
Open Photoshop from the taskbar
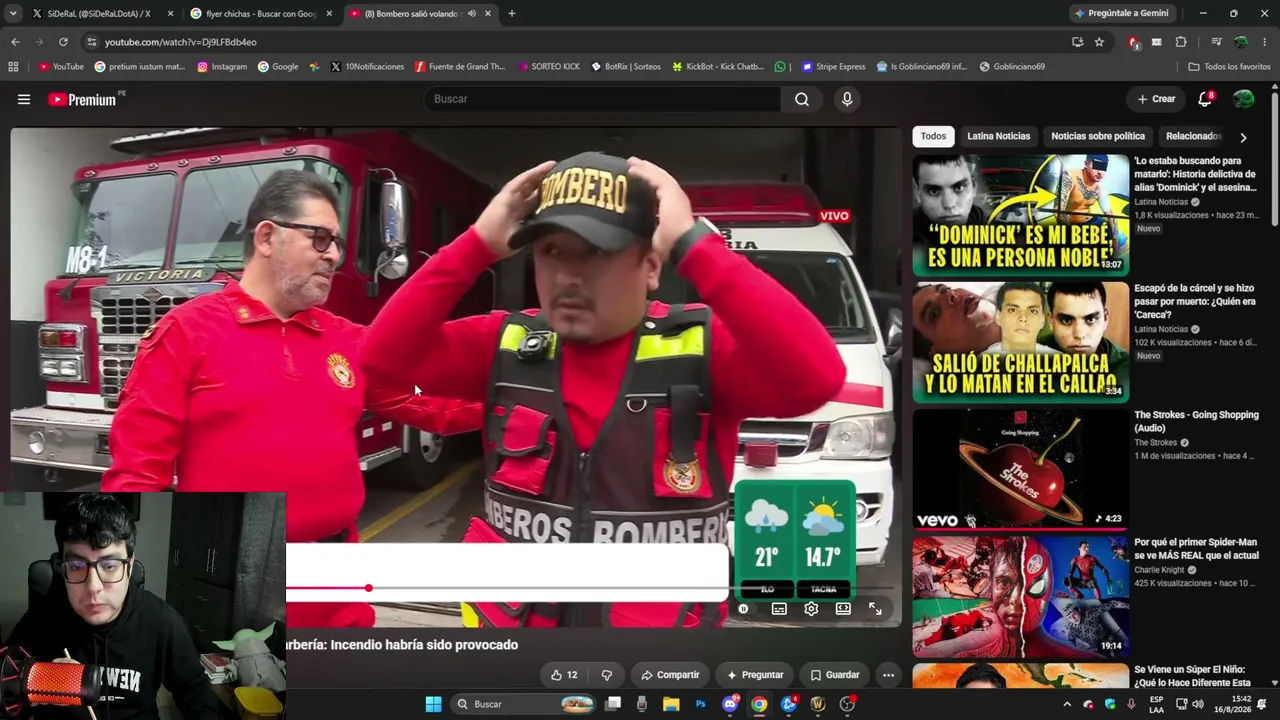click(700, 704)
